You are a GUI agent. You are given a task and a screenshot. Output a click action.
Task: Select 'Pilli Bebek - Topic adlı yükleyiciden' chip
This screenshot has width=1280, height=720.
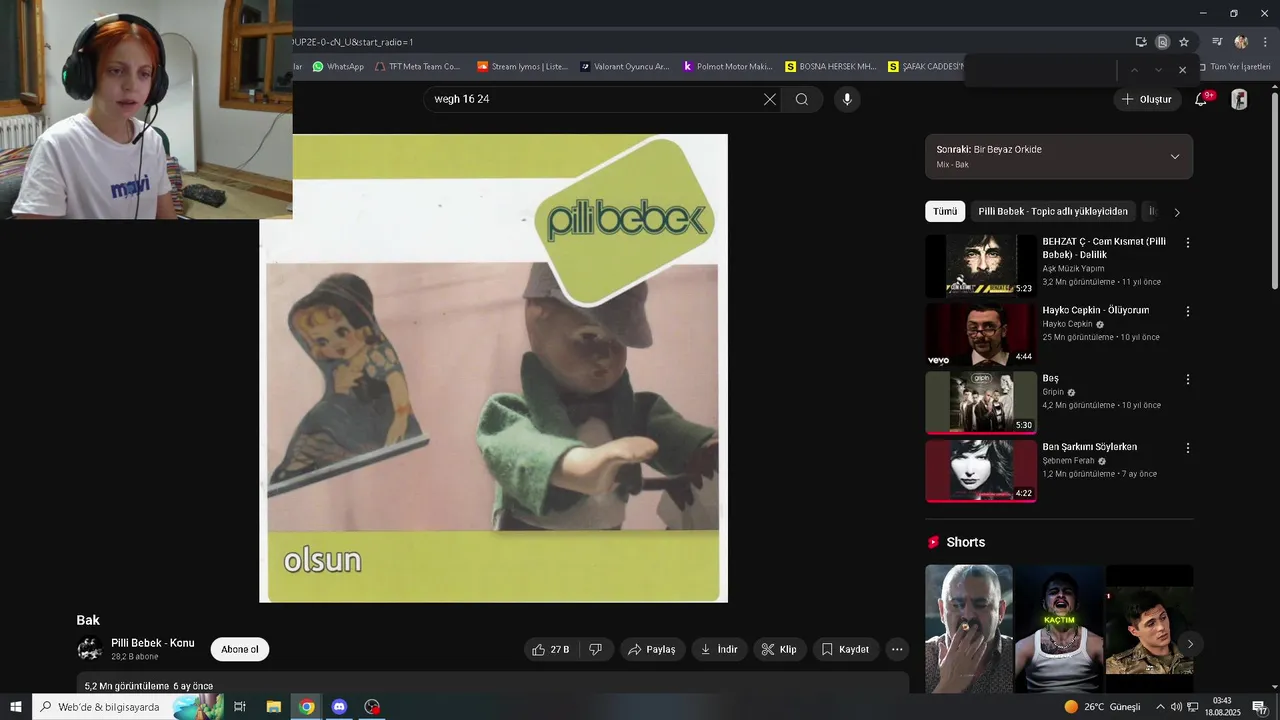1053,211
